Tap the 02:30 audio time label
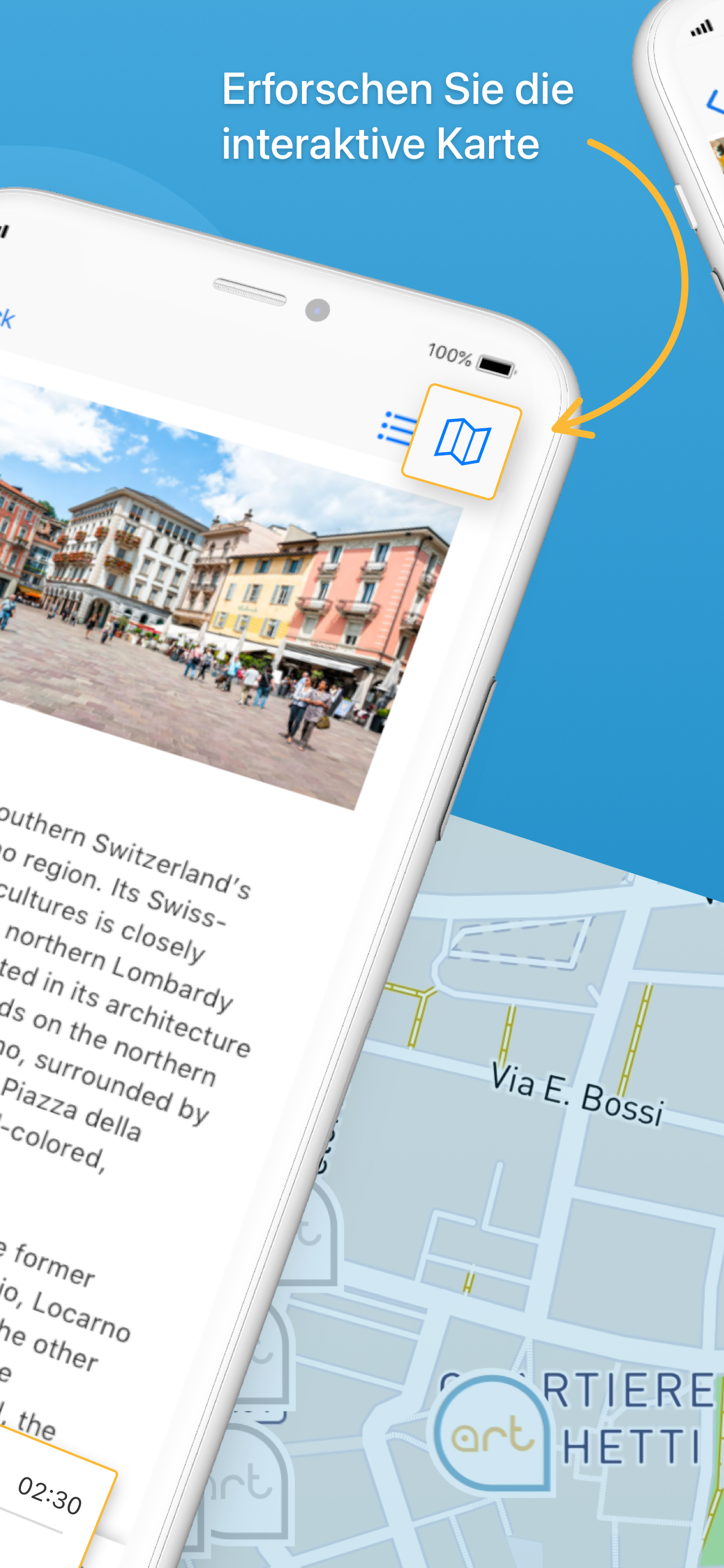Screen dimensions: 724x1568 coord(50,1495)
